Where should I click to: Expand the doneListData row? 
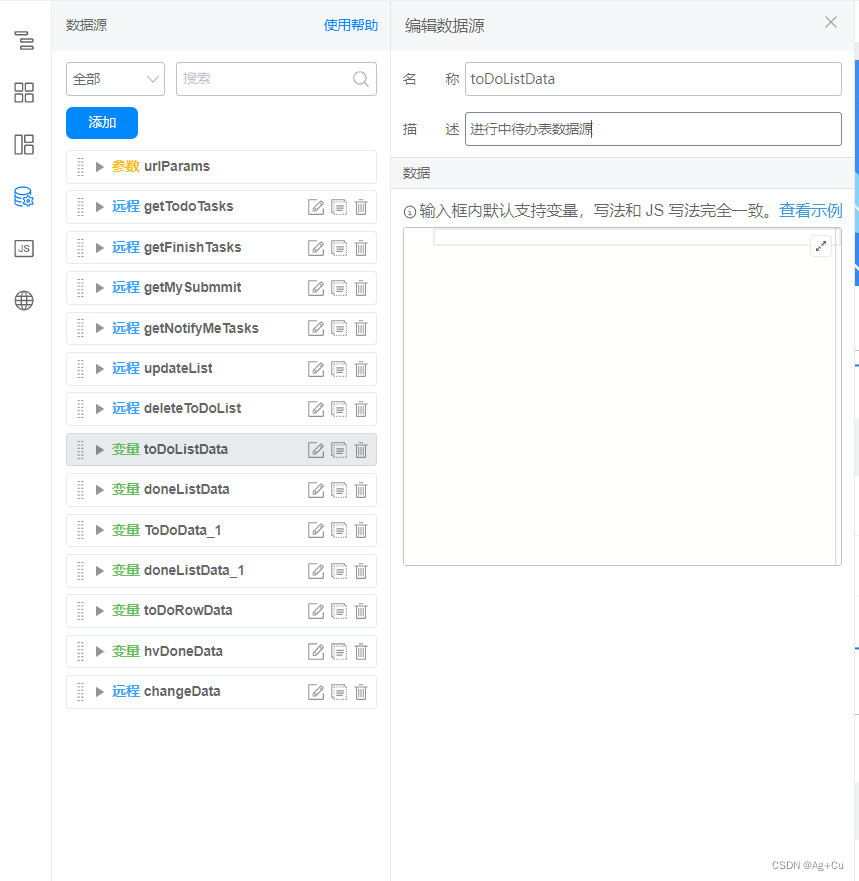point(99,489)
